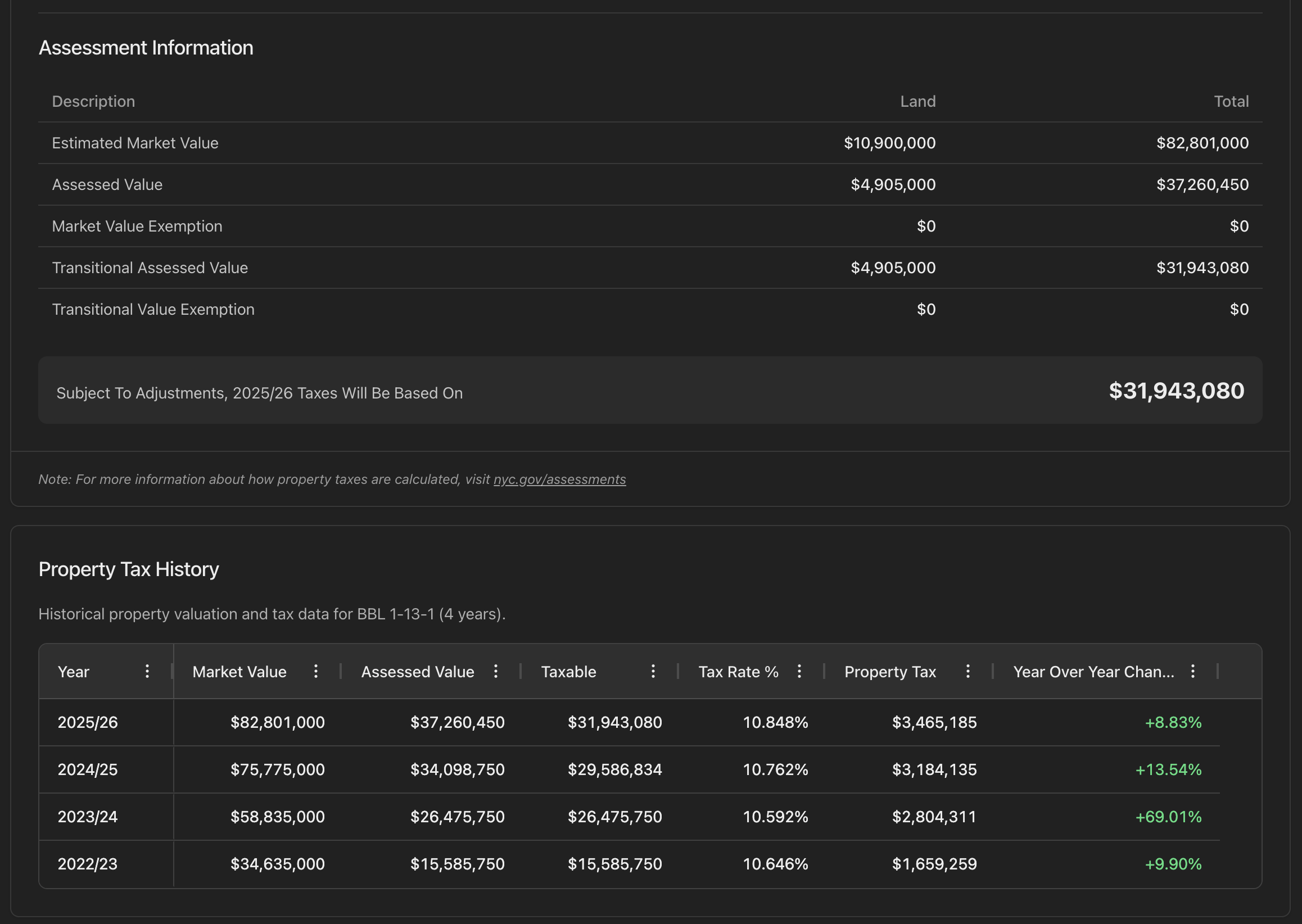Click the 2025/26 taxes basis amount $31,943,080
This screenshot has width=1302, height=924.
pos(1176,391)
